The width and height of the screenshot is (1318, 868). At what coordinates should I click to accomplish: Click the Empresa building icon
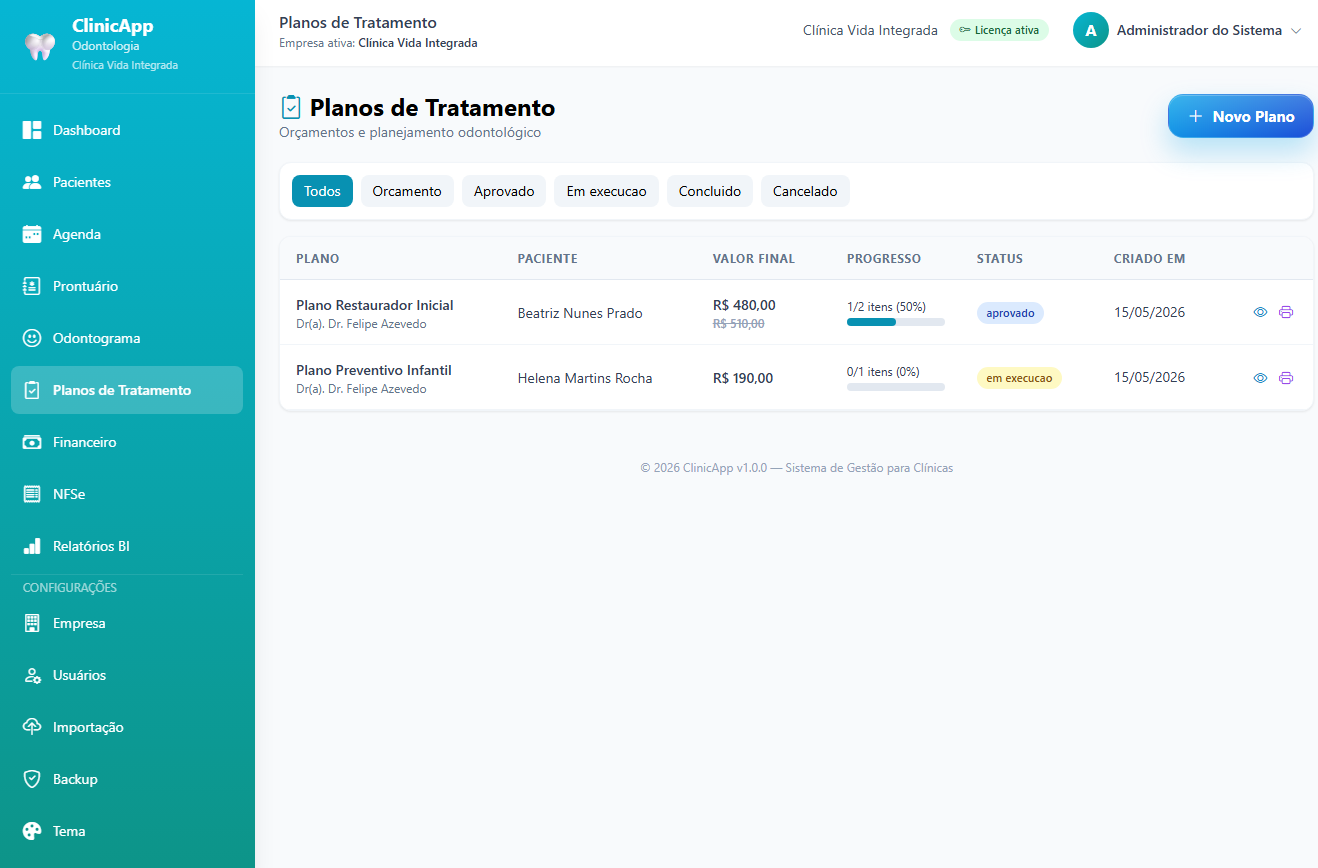pos(32,623)
